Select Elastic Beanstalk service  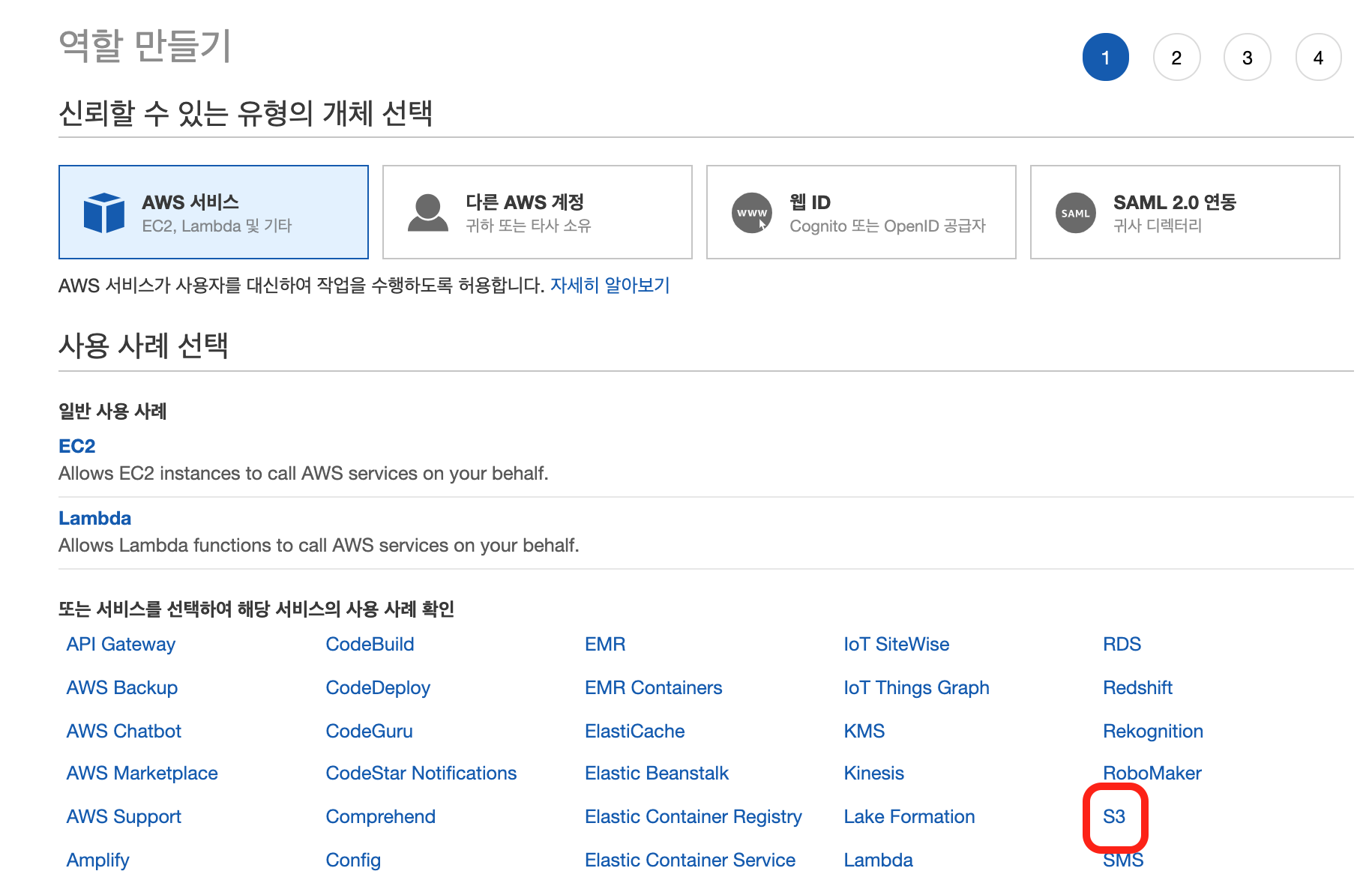pos(657,773)
